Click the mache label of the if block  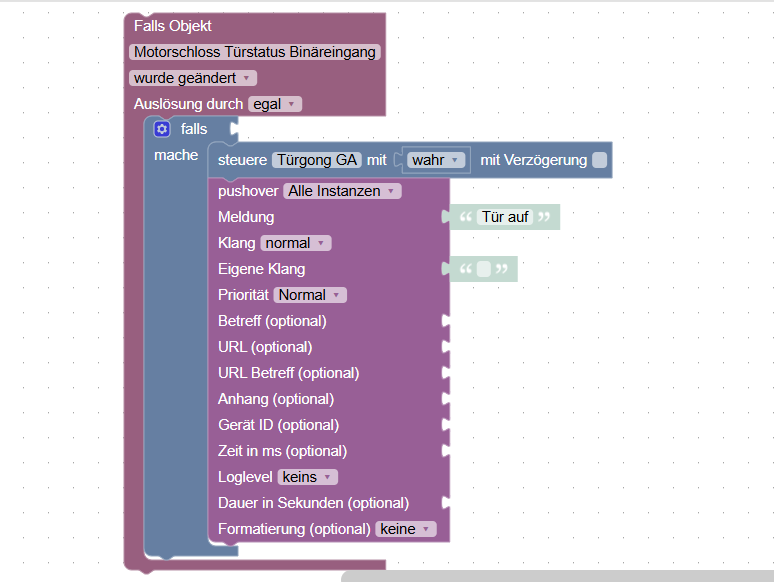(x=176, y=155)
